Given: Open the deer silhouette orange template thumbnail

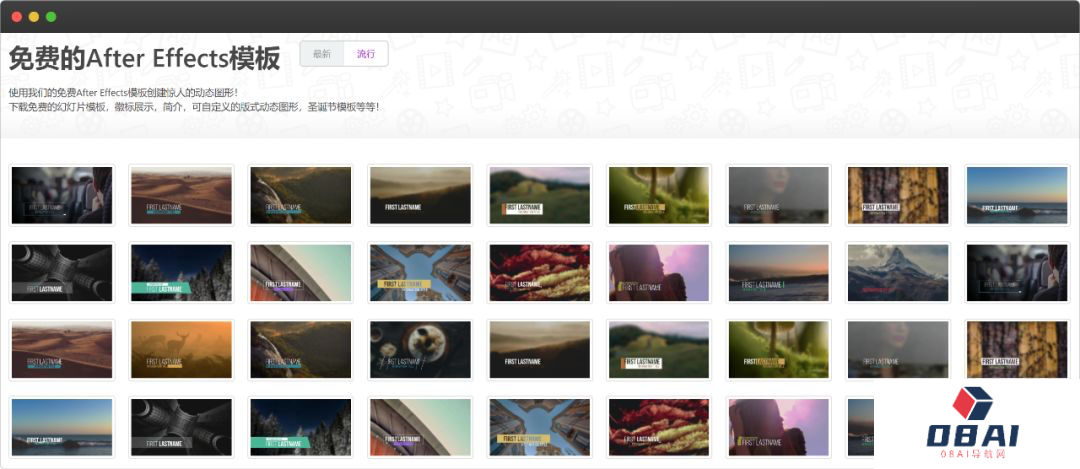Looking at the screenshot, I should pos(182,350).
